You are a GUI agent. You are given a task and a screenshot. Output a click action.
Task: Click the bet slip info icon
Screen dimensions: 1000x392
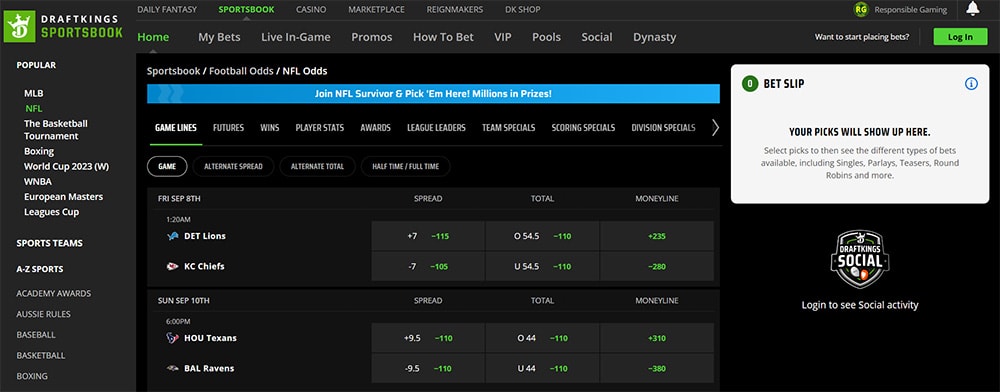tap(971, 83)
